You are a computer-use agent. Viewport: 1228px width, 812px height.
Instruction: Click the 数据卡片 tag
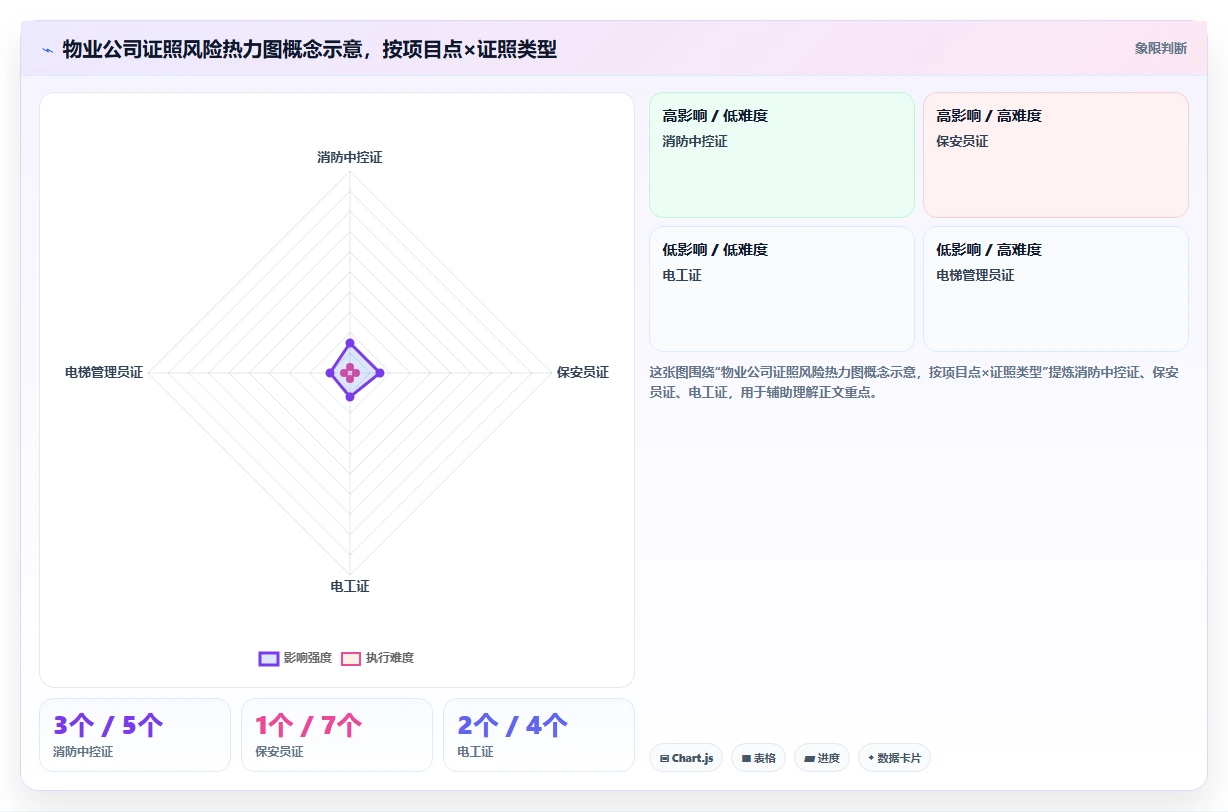[x=894, y=758]
